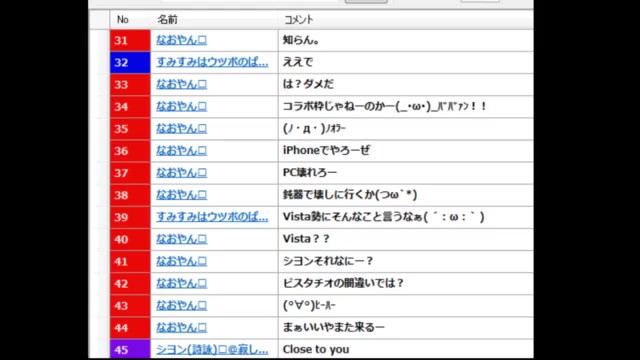This screenshot has height=360, width=640.
Task: Click the すみすみはウツボのば… name in row 32
Action: tap(212, 62)
